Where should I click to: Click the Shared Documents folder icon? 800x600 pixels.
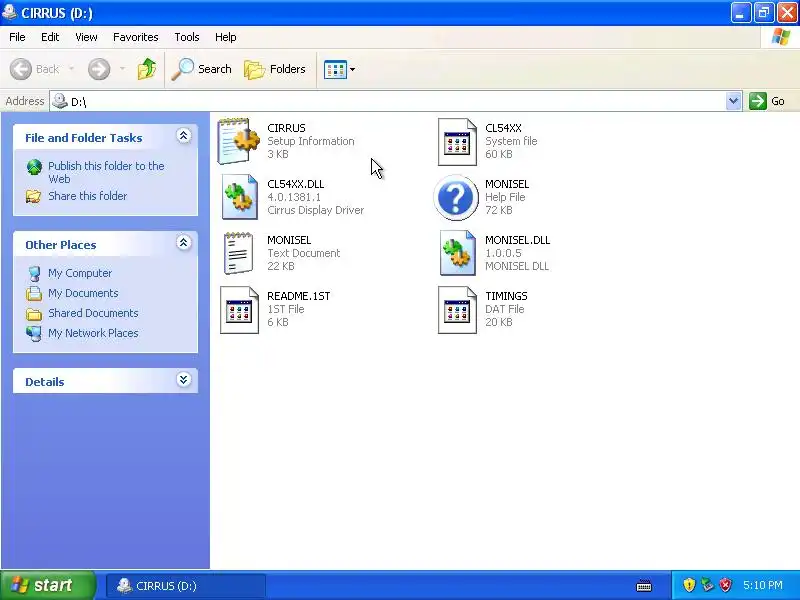pyautogui.click(x=34, y=314)
